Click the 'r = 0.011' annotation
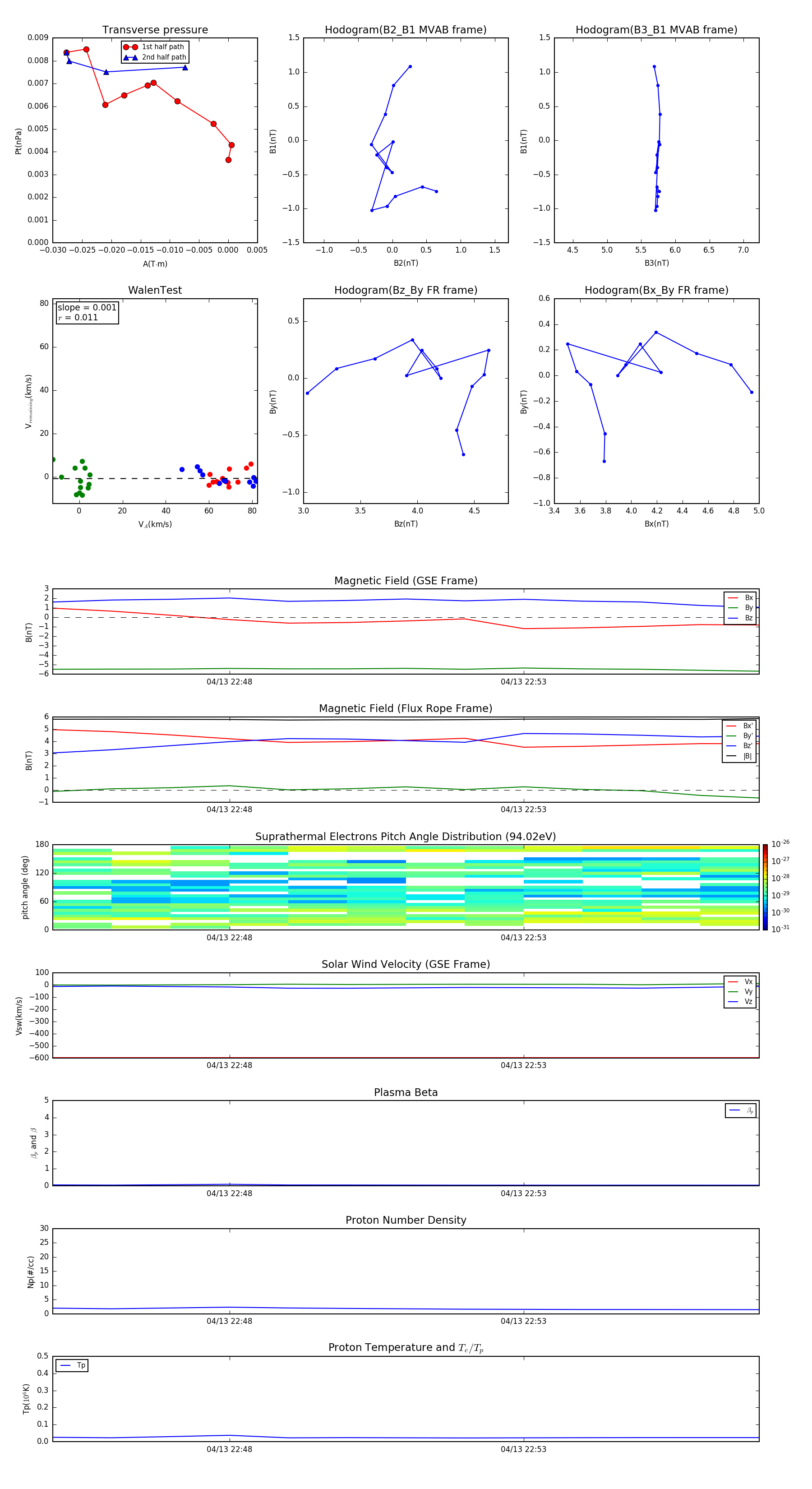Screen dimensions: 812x1489 [x=78, y=317]
